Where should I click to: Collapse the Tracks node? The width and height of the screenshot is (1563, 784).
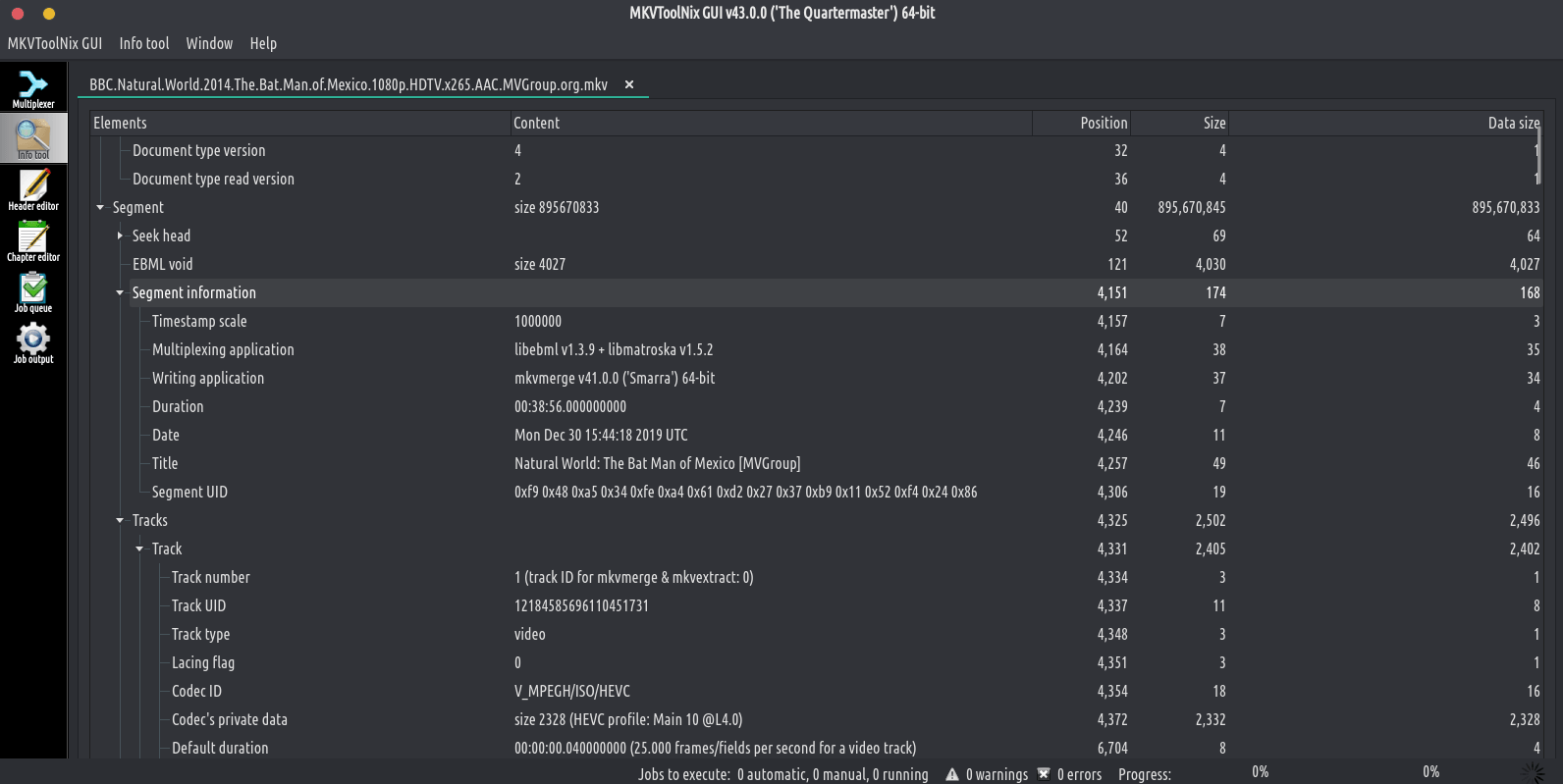(x=120, y=520)
